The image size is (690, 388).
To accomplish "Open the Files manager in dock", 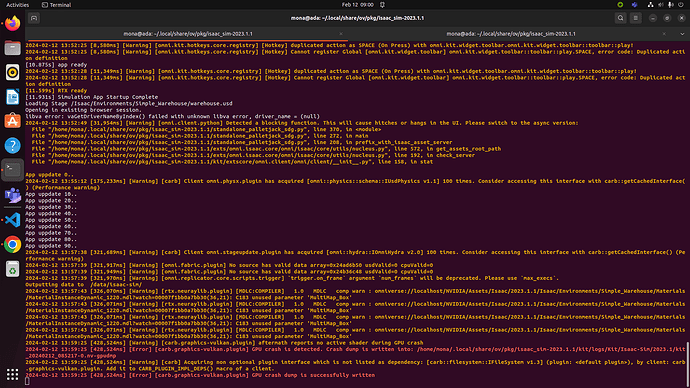I will coord(12,48).
